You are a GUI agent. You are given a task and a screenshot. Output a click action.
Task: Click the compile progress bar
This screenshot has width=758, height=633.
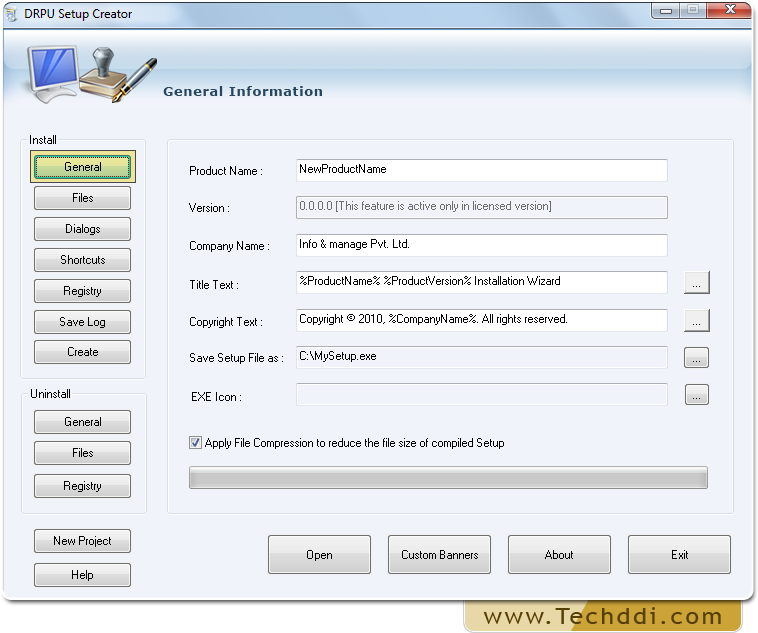pos(448,478)
